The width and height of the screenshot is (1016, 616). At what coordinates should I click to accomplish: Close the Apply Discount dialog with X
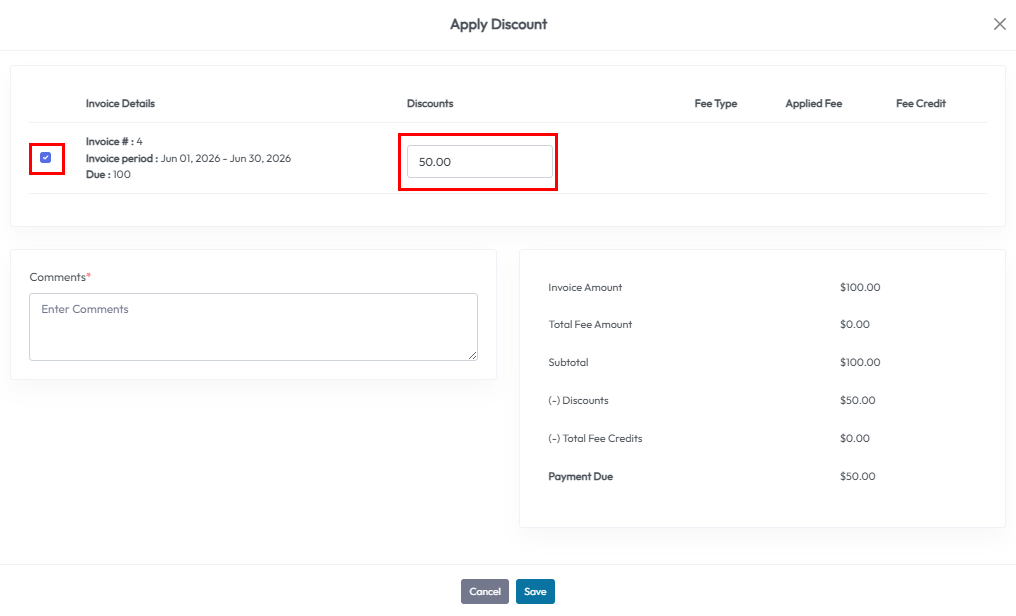click(999, 24)
